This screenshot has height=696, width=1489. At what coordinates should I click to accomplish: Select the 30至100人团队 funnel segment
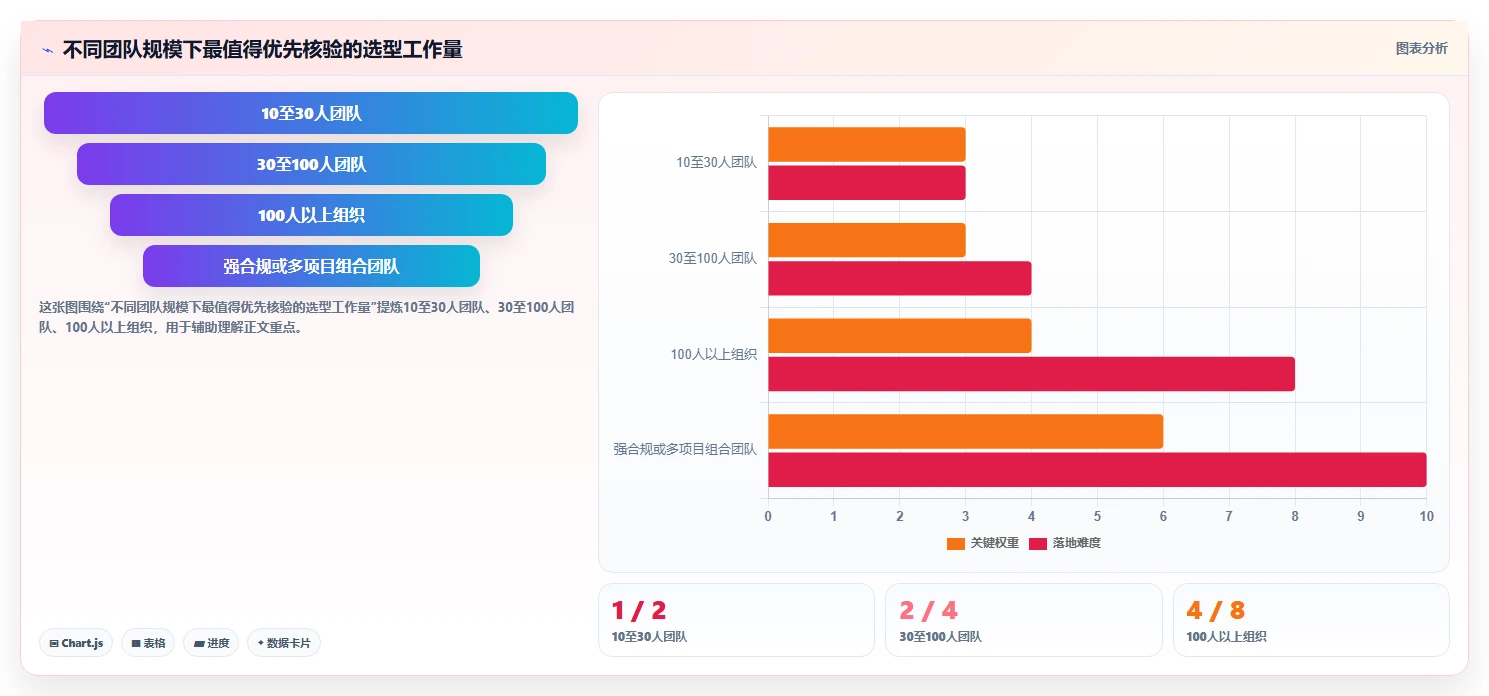click(x=311, y=164)
